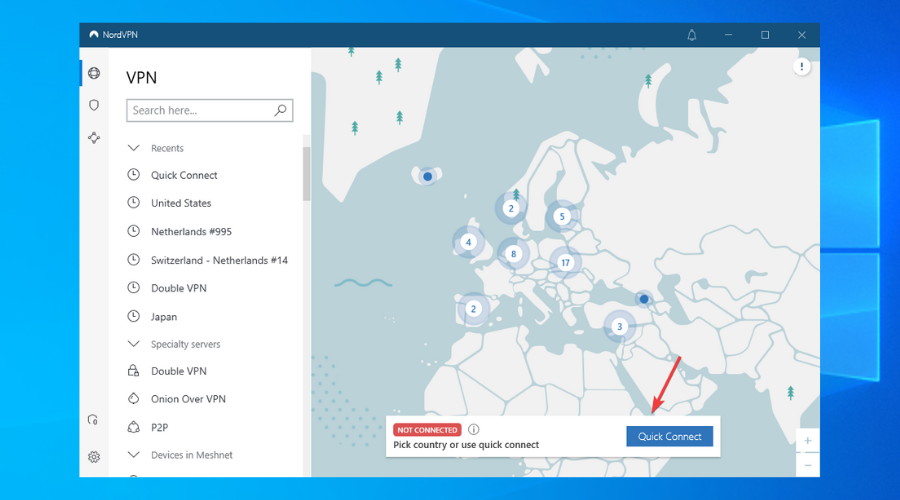The image size is (900, 500).
Task: Open the Threat Protection shield icon
Action: (94, 105)
